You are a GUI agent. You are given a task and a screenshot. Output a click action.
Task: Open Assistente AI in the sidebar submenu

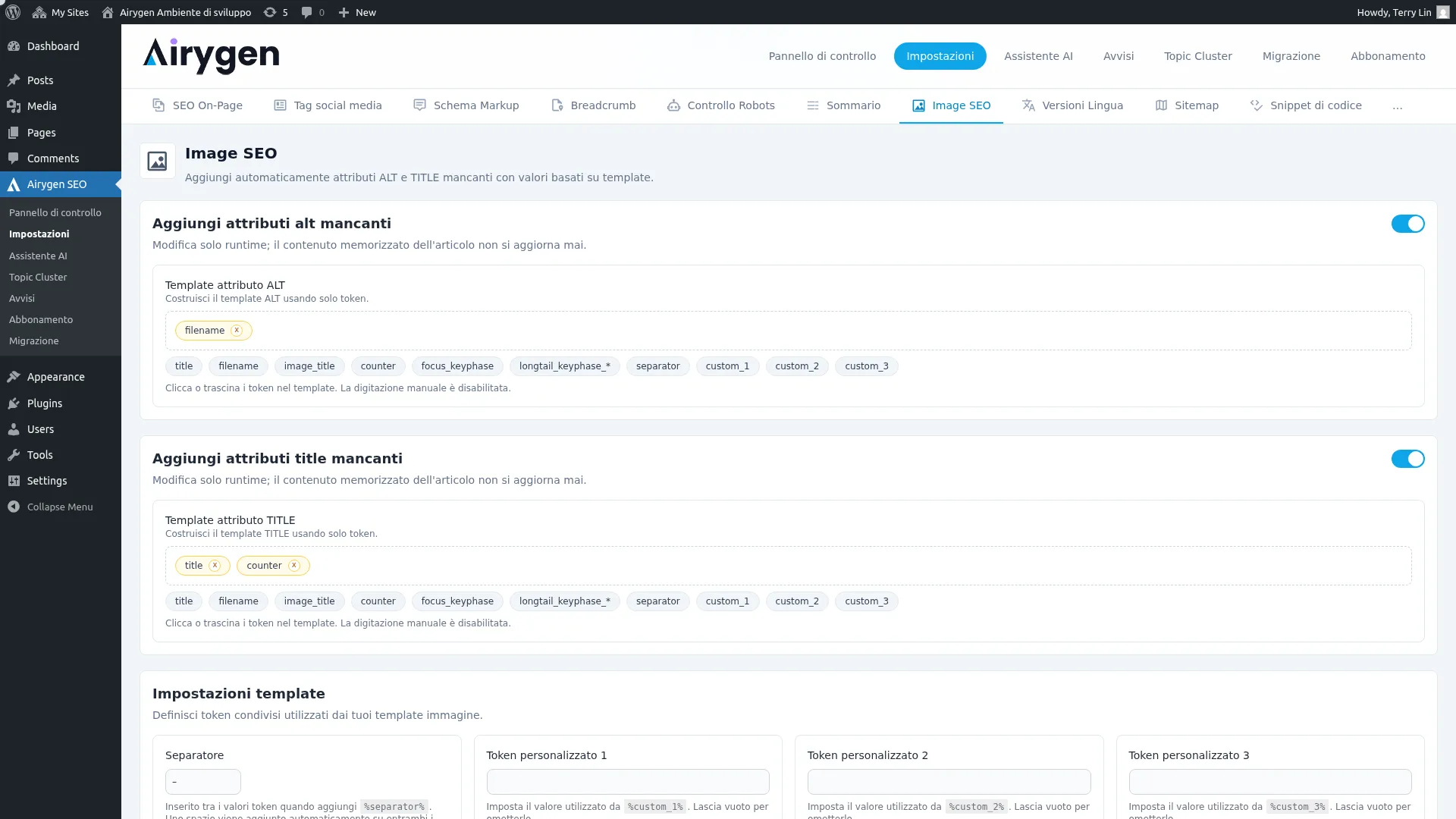(x=38, y=256)
